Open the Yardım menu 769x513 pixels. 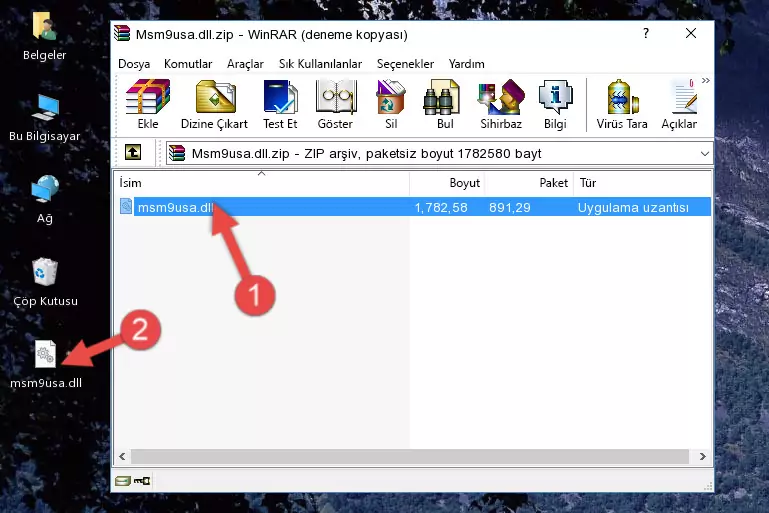tap(466, 64)
